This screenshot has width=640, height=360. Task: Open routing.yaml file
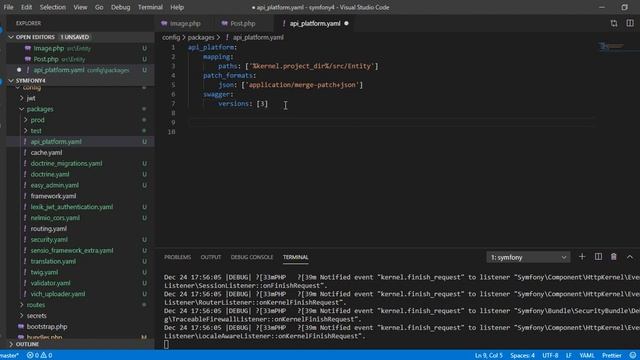(x=49, y=229)
